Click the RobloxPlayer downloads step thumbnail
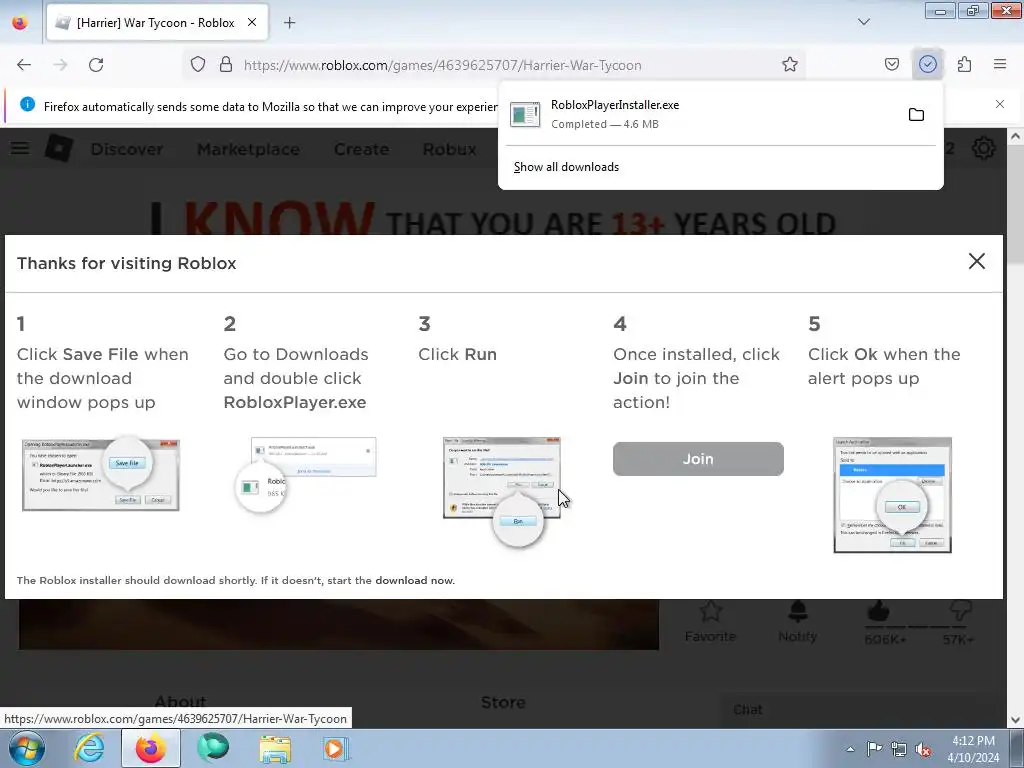Viewport: 1024px width, 768px height. [306, 475]
